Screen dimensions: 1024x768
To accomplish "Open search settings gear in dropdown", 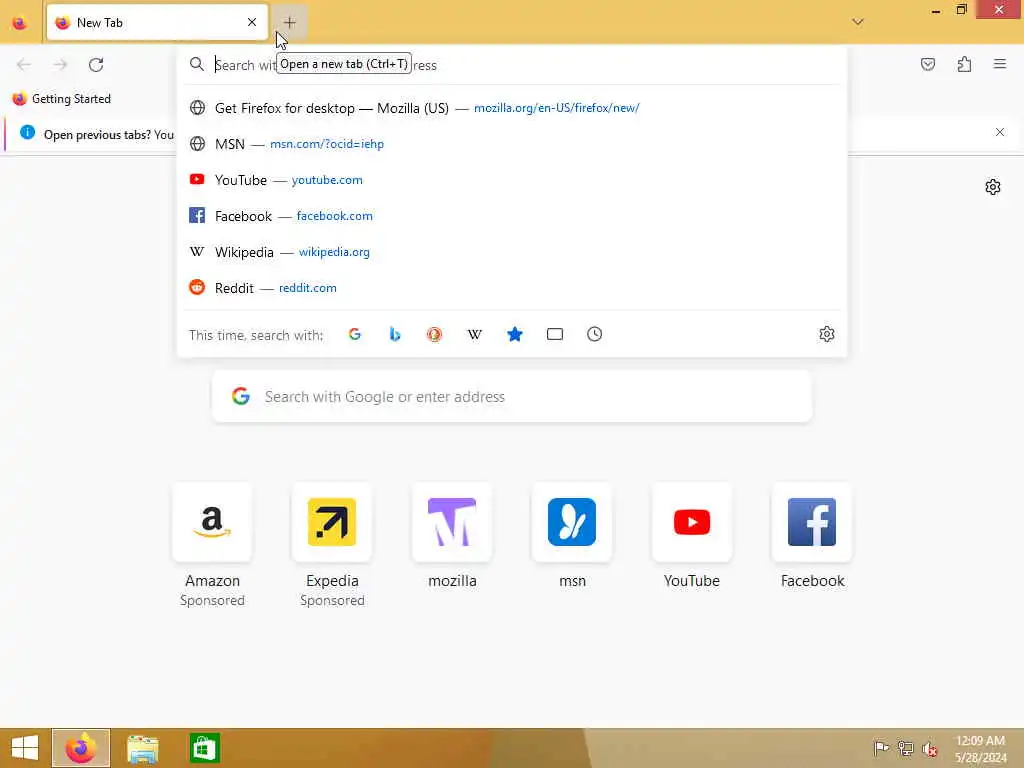I will click(826, 334).
